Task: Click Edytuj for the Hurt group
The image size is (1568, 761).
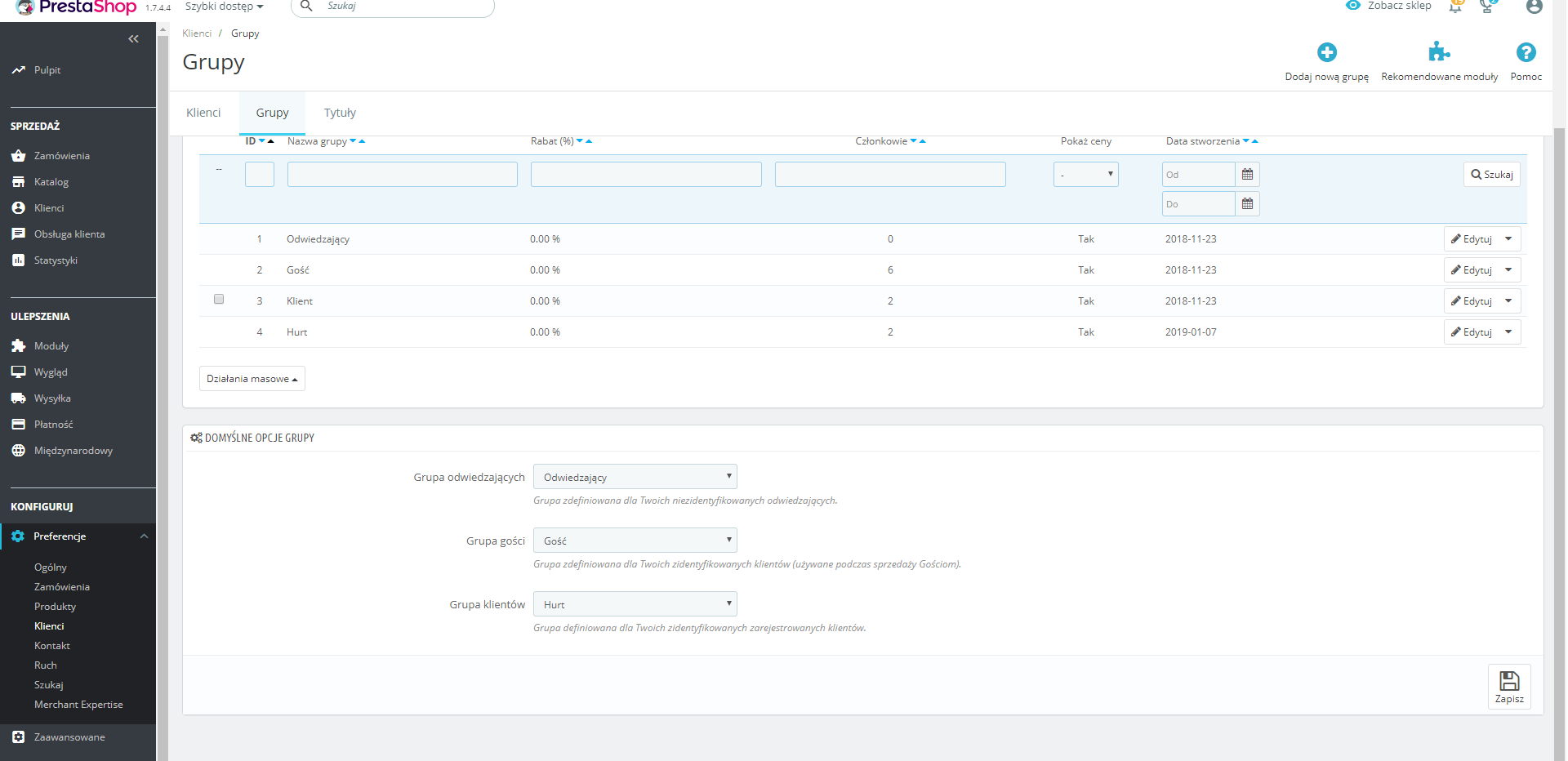Action: pyautogui.click(x=1472, y=332)
